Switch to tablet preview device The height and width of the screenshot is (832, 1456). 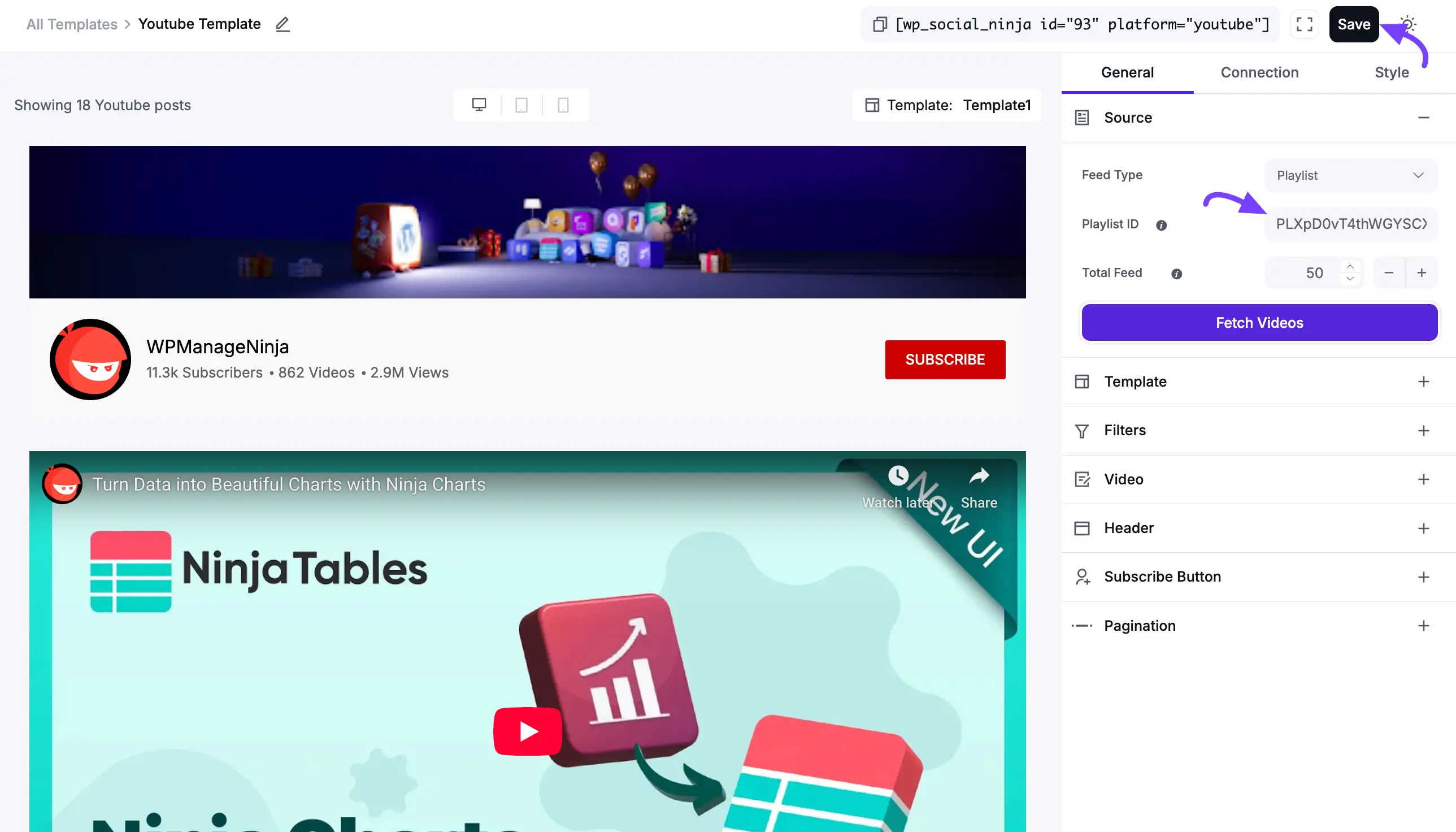[x=521, y=105]
